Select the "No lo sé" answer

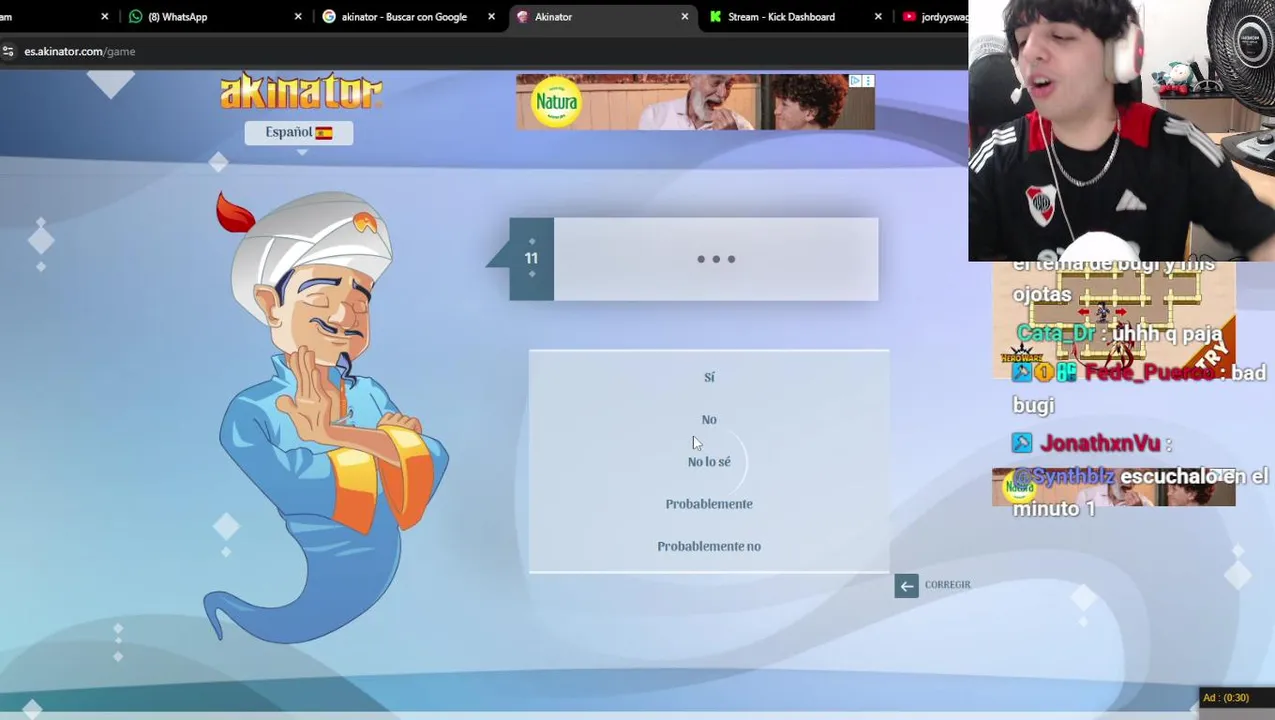pyautogui.click(x=709, y=461)
